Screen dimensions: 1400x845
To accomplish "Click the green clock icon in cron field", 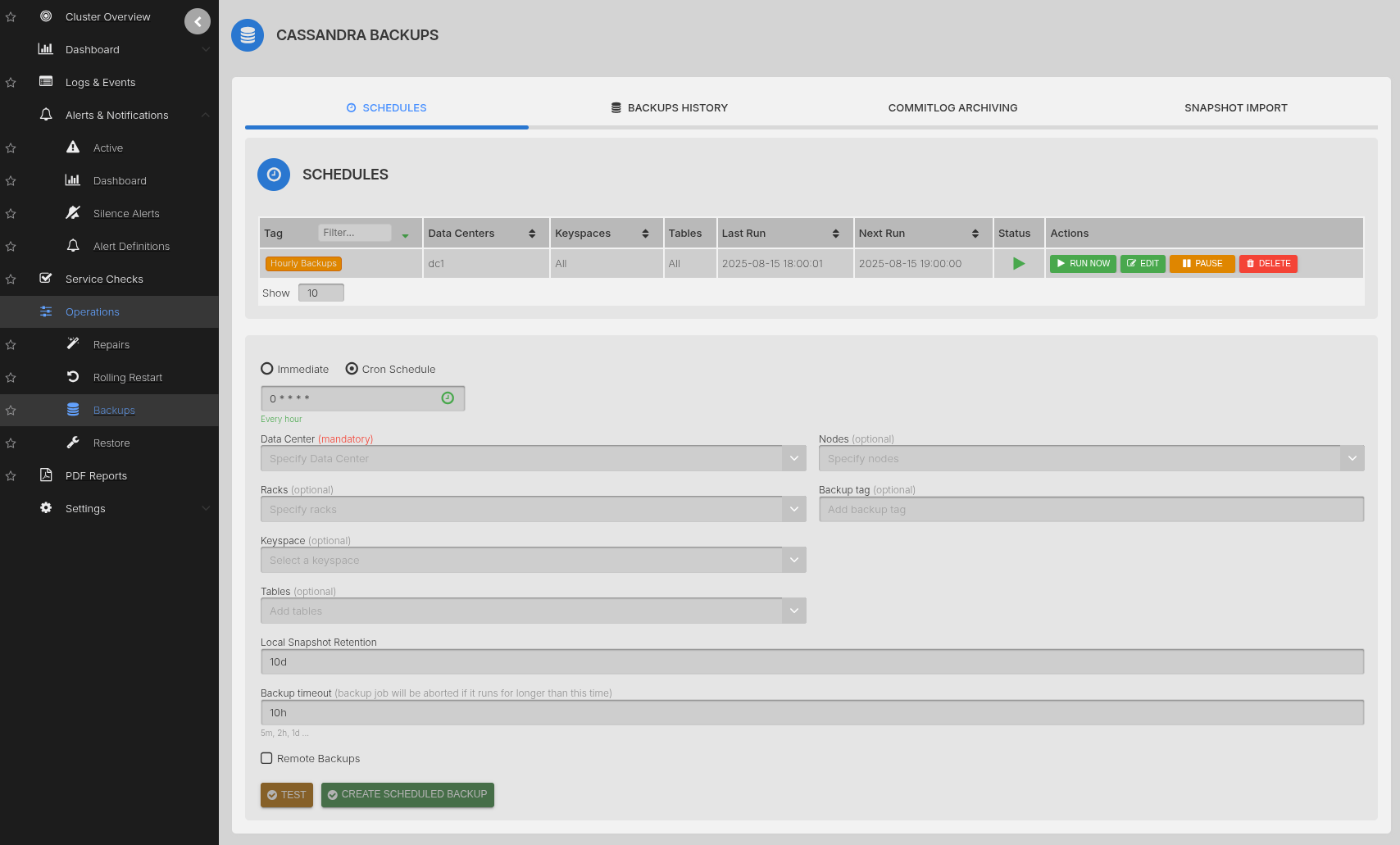I will [x=448, y=398].
